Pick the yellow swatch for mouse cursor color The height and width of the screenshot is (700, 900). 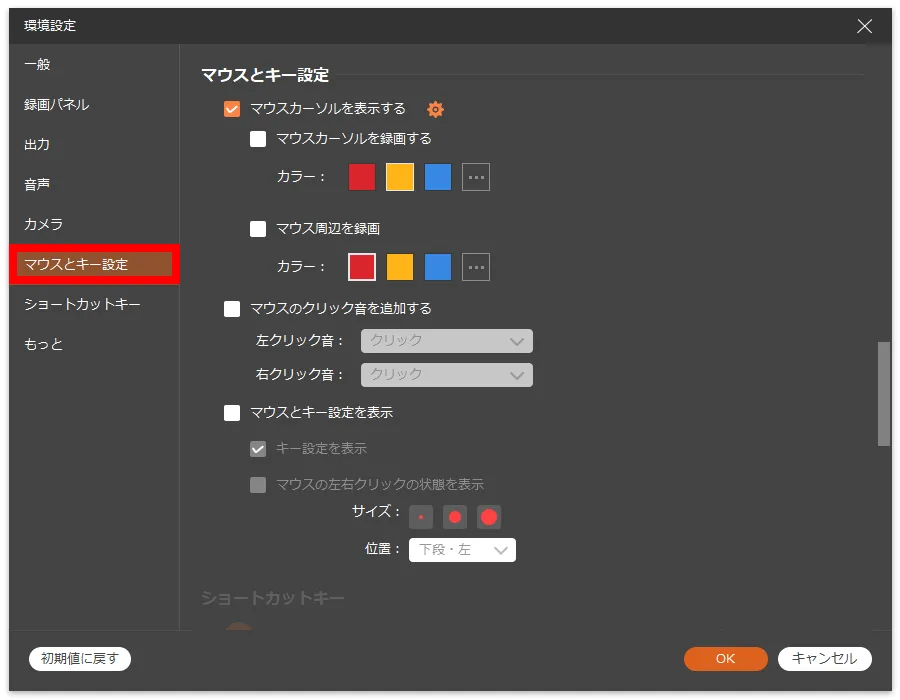(x=400, y=177)
